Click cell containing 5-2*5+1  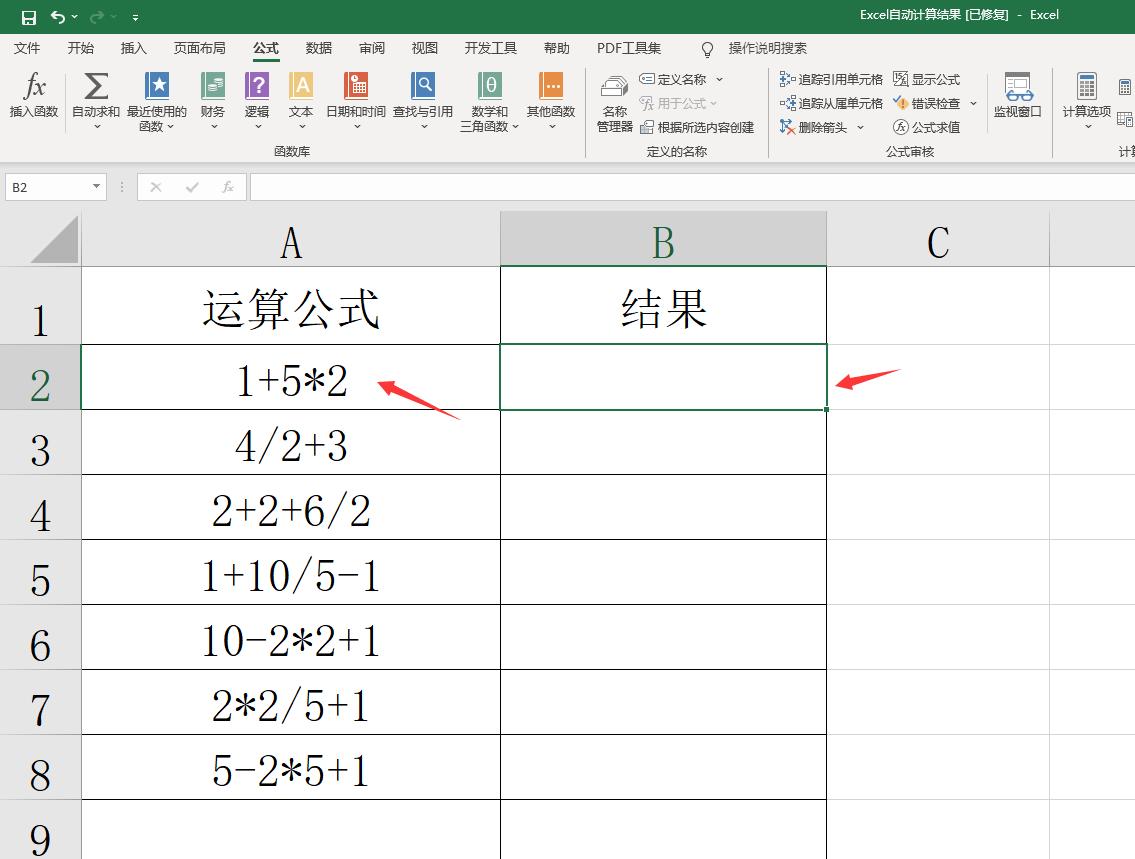point(290,768)
